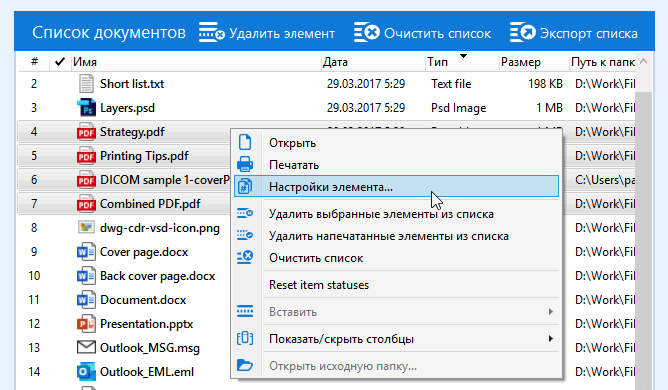
Task: Click the Удалить элемент button label
Action: (x=282, y=33)
